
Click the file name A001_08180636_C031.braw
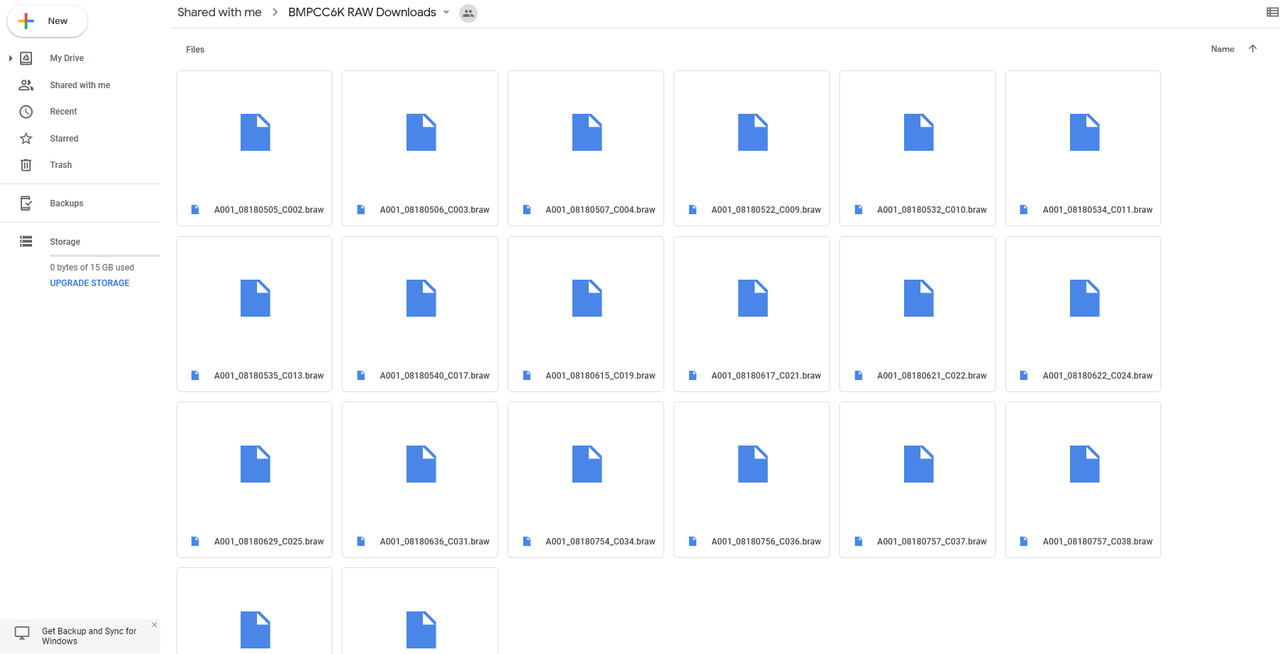(435, 542)
